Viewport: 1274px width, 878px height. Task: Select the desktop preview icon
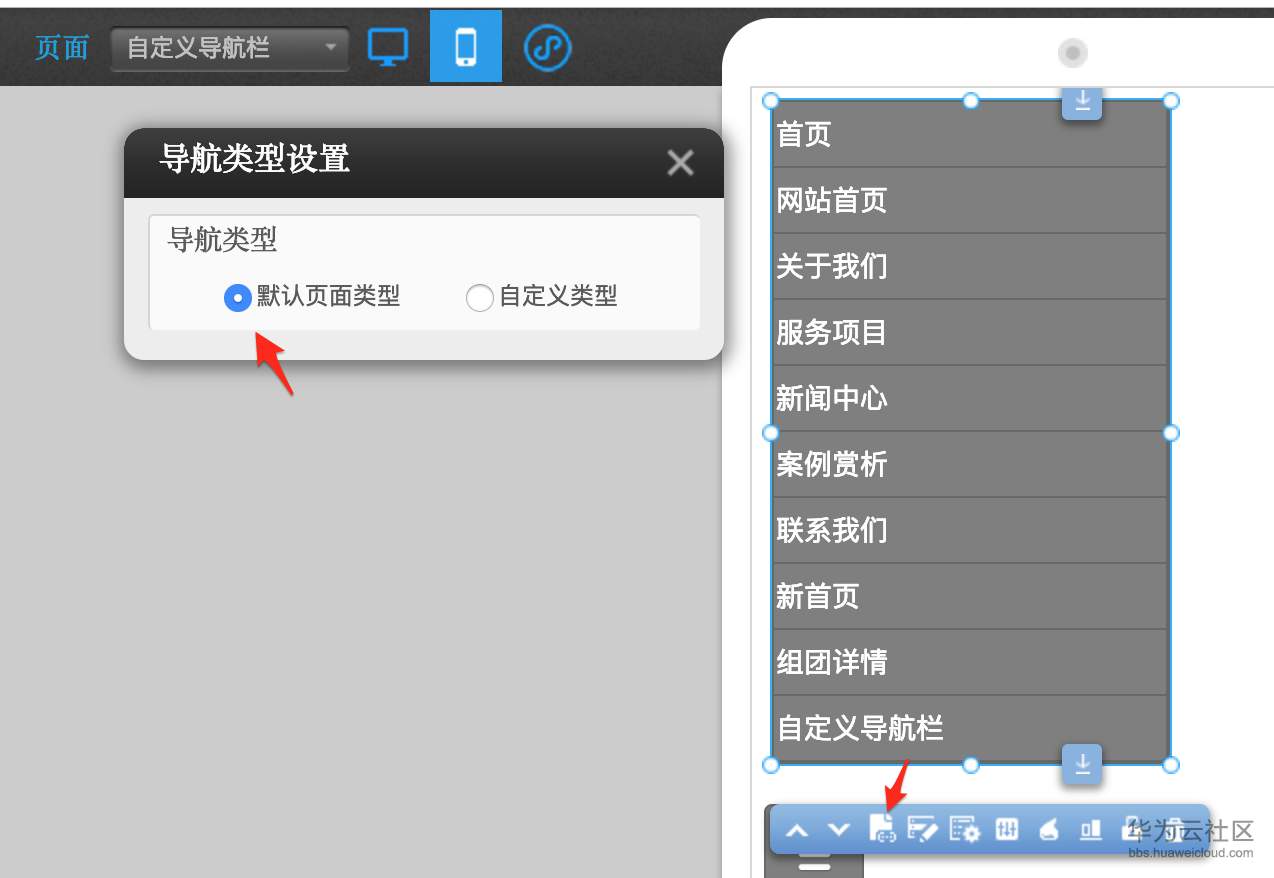point(388,46)
